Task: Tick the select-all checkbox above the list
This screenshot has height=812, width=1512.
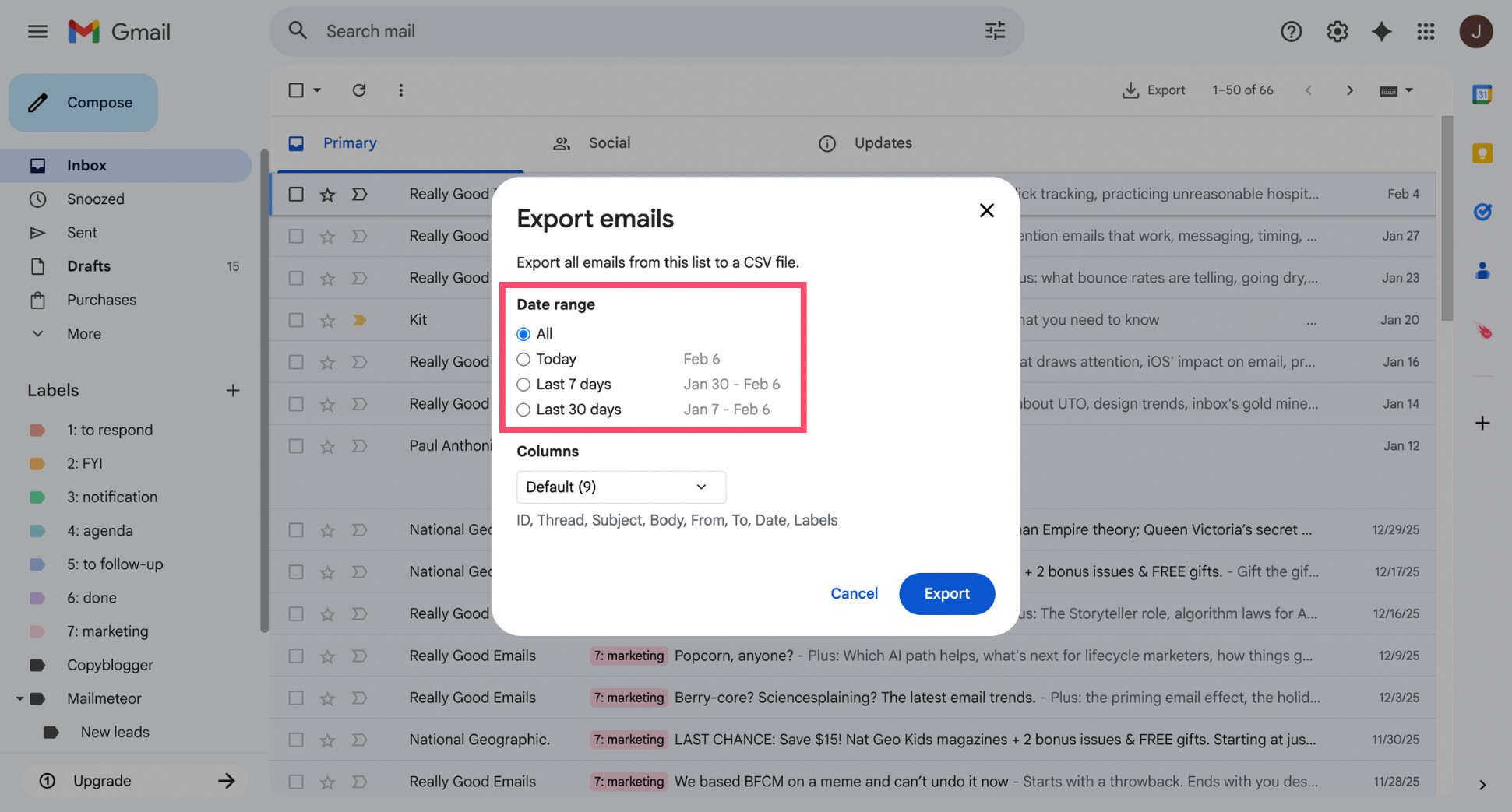Action: pos(296,90)
